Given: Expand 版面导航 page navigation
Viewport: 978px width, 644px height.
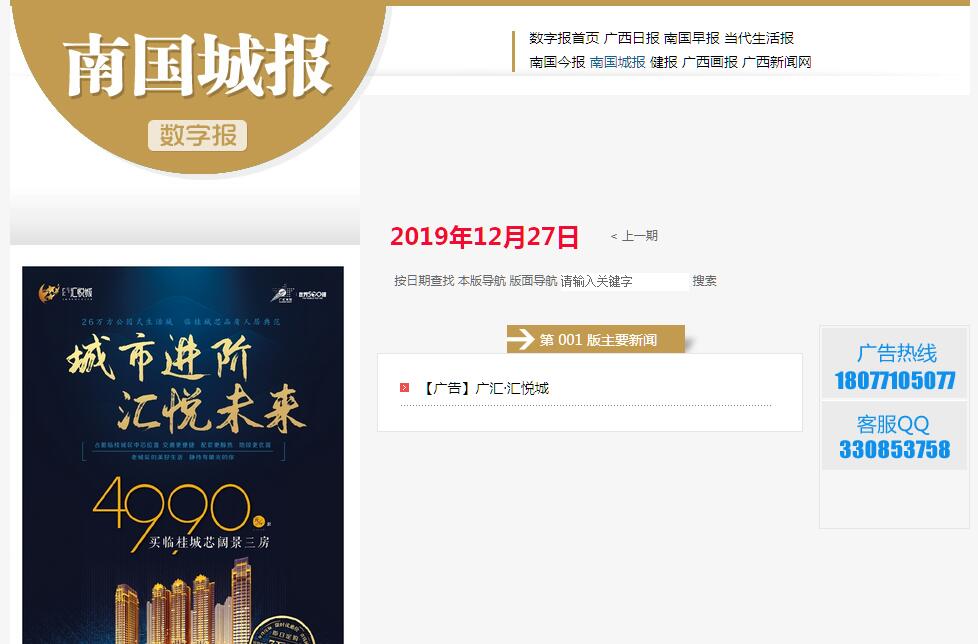Looking at the screenshot, I should [533, 281].
